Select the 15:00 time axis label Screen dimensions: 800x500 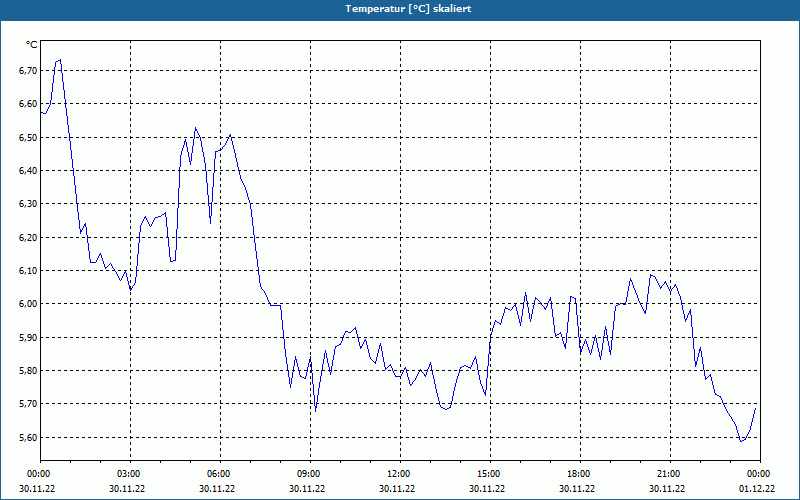(x=488, y=474)
